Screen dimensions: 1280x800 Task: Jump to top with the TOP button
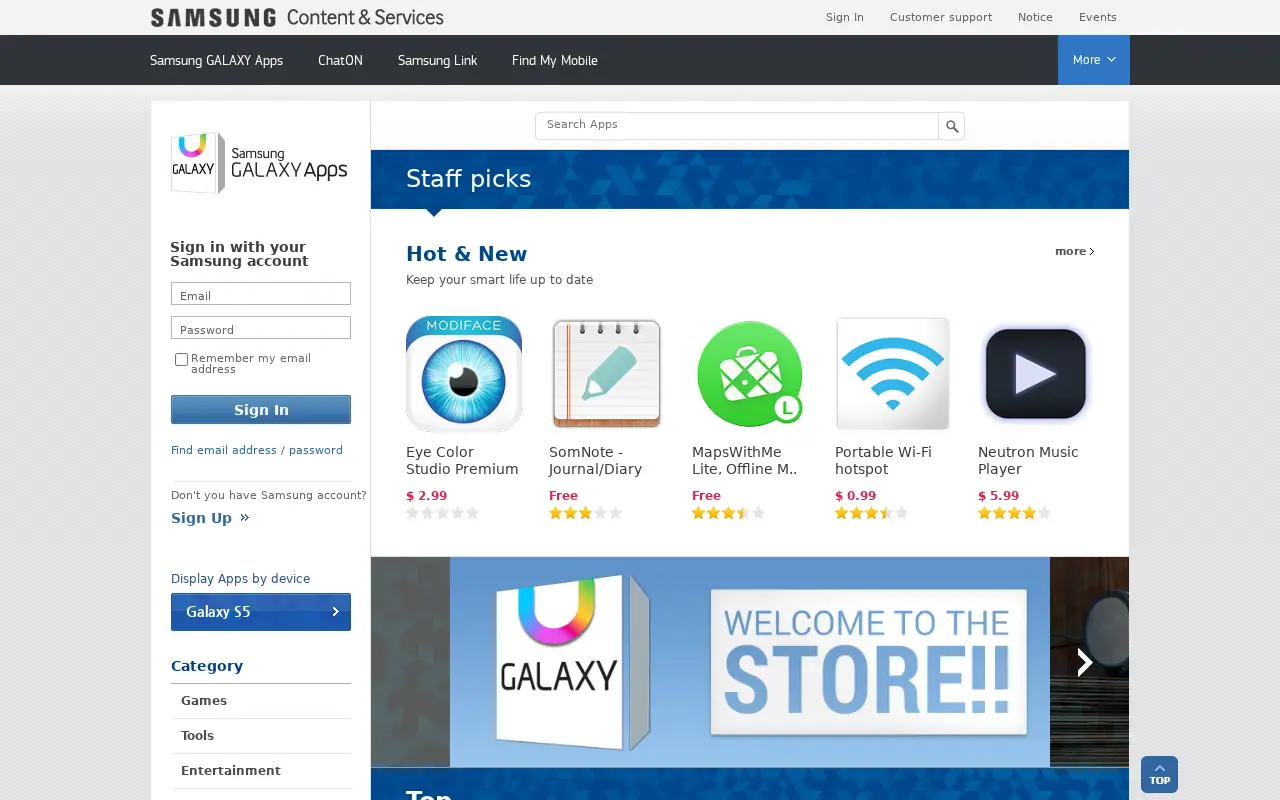coord(1159,774)
